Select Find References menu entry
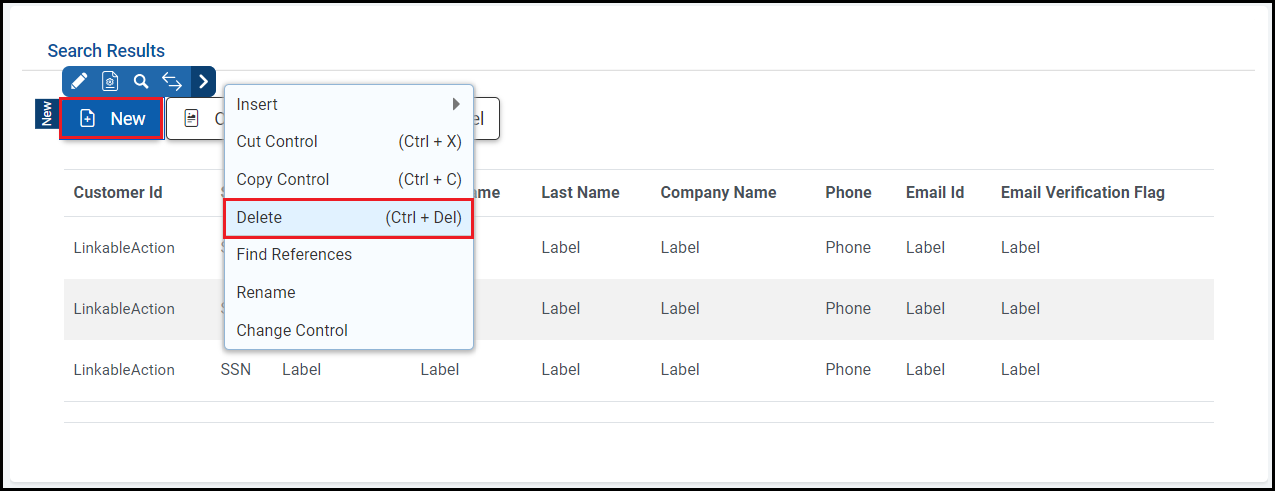 294,255
